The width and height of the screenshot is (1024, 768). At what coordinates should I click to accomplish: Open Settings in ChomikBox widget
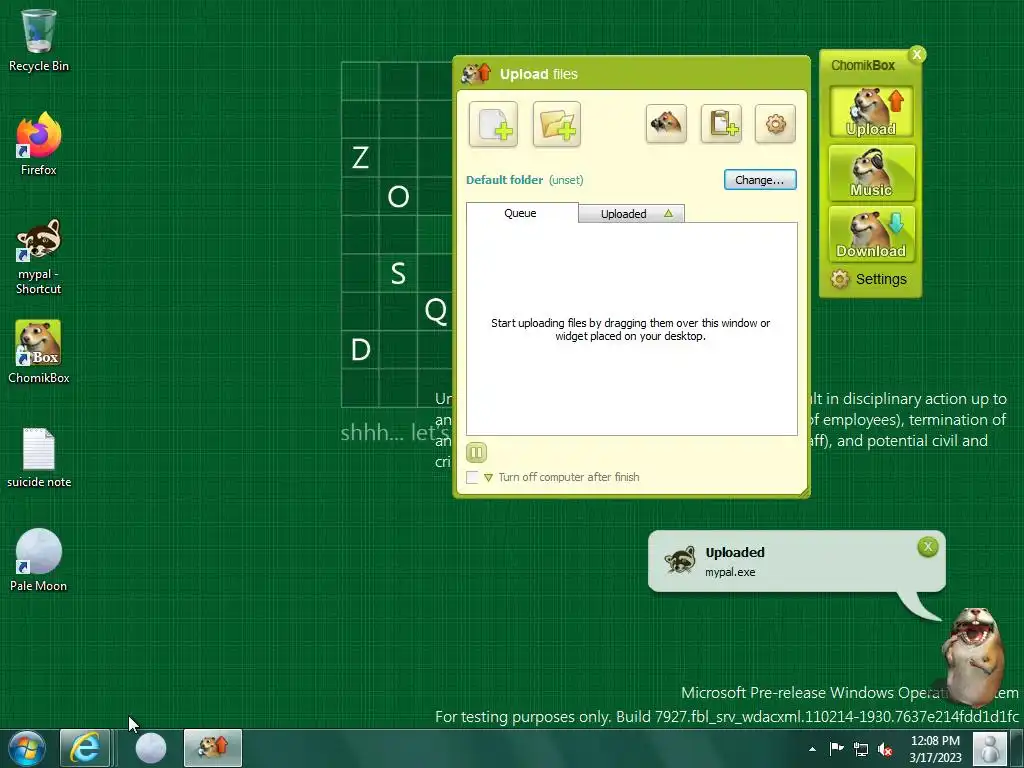pyautogui.click(x=869, y=279)
